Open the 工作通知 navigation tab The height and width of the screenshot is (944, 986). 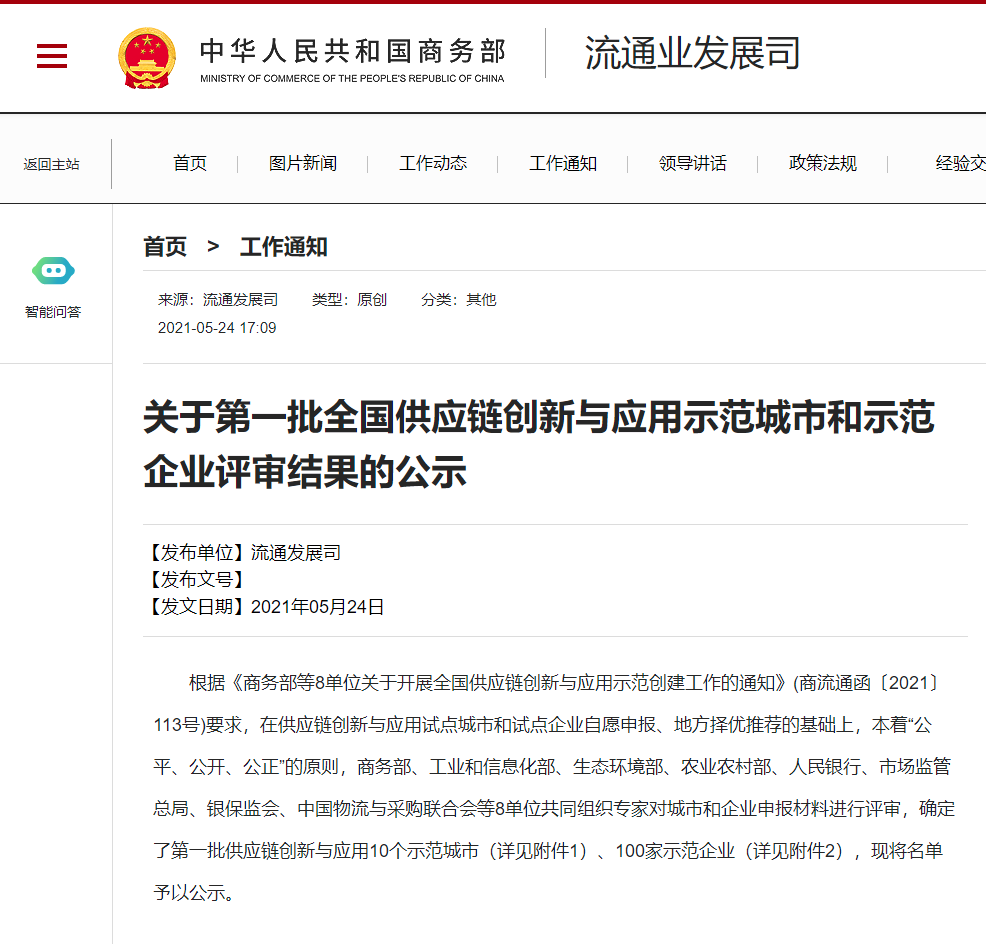tap(563, 164)
